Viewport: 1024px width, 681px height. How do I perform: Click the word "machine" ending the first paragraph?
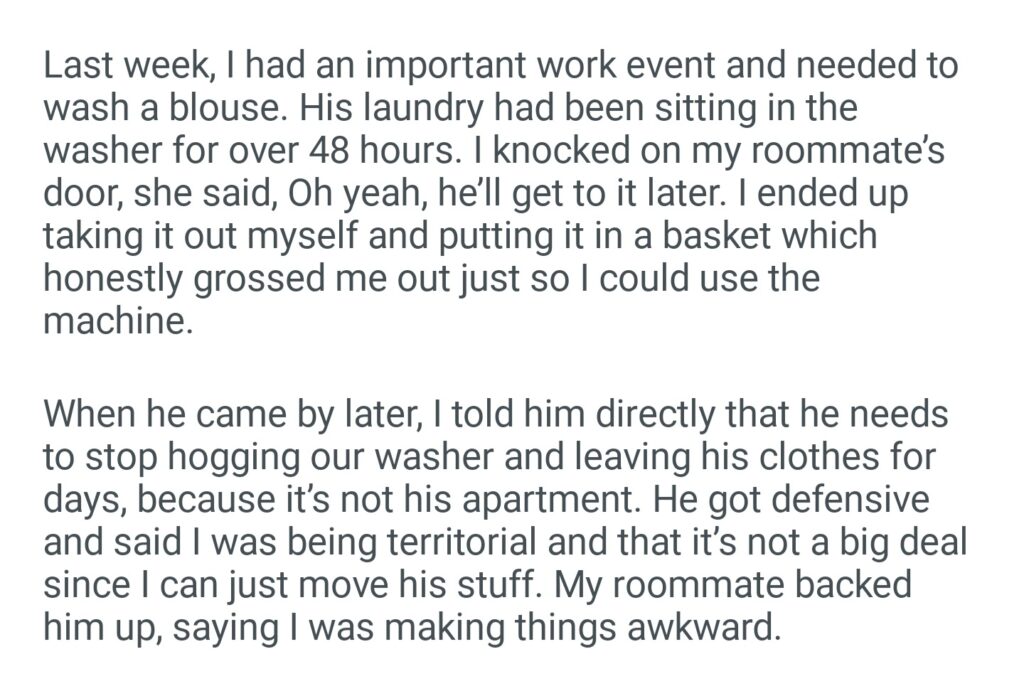coord(112,321)
